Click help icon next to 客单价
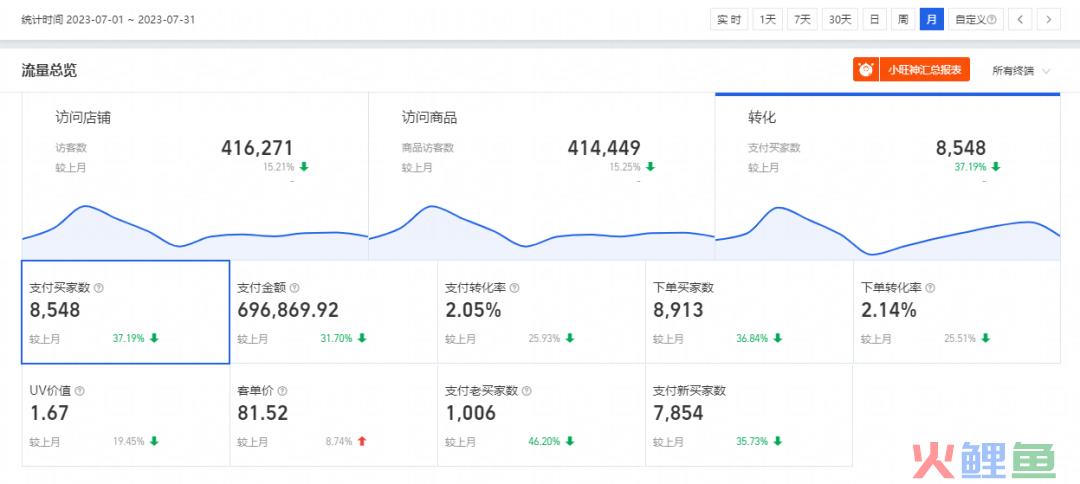Screen dimensions: 1080x484 pos(282,391)
